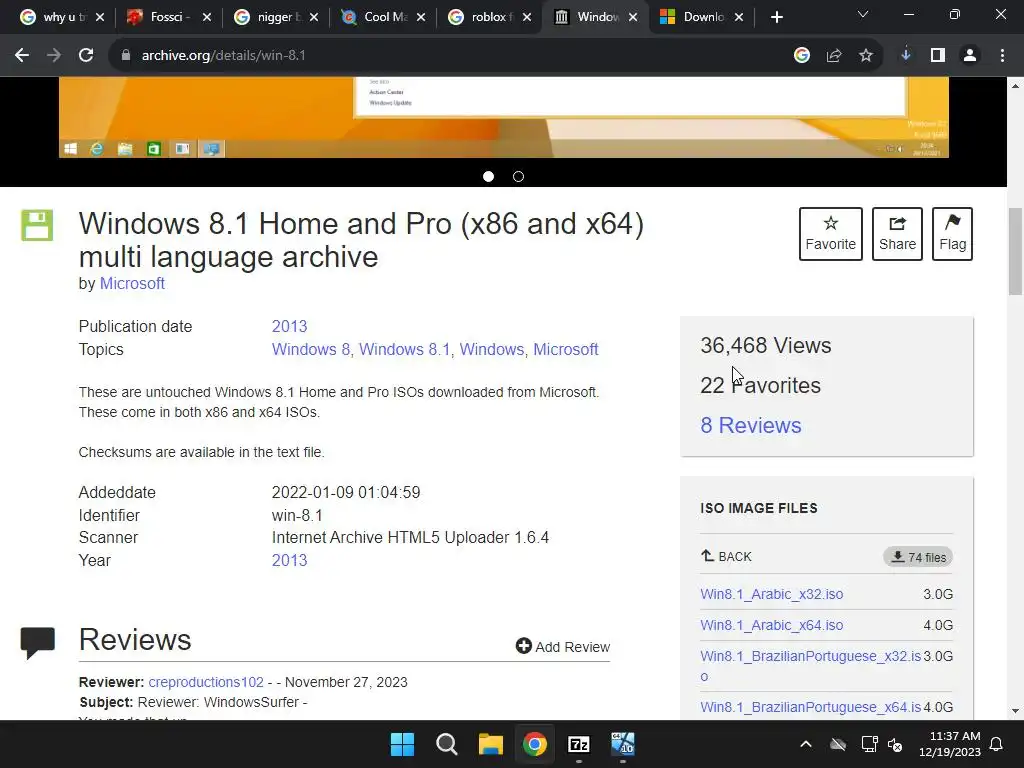Screen dimensions: 1024x768
Task: Open 7-Zip from the taskbar
Action: pos(579,744)
